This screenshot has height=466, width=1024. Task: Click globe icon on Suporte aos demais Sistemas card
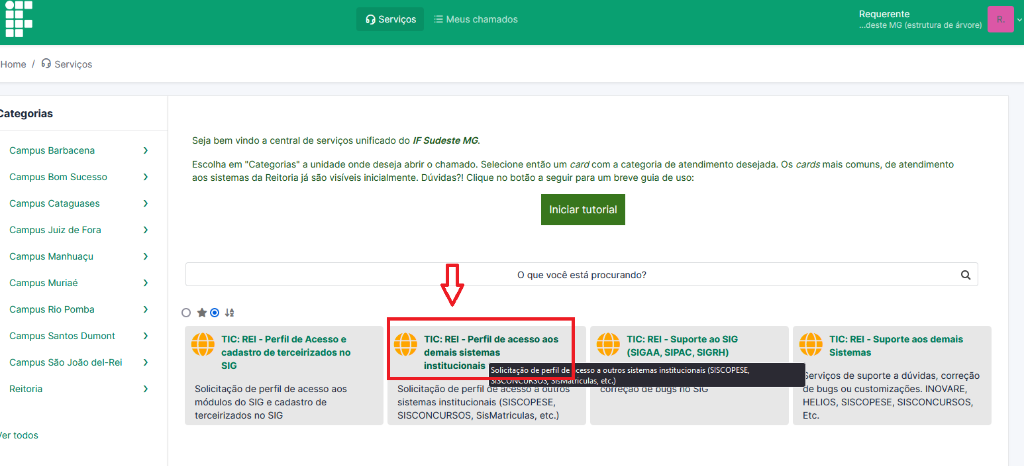[x=811, y=346]
